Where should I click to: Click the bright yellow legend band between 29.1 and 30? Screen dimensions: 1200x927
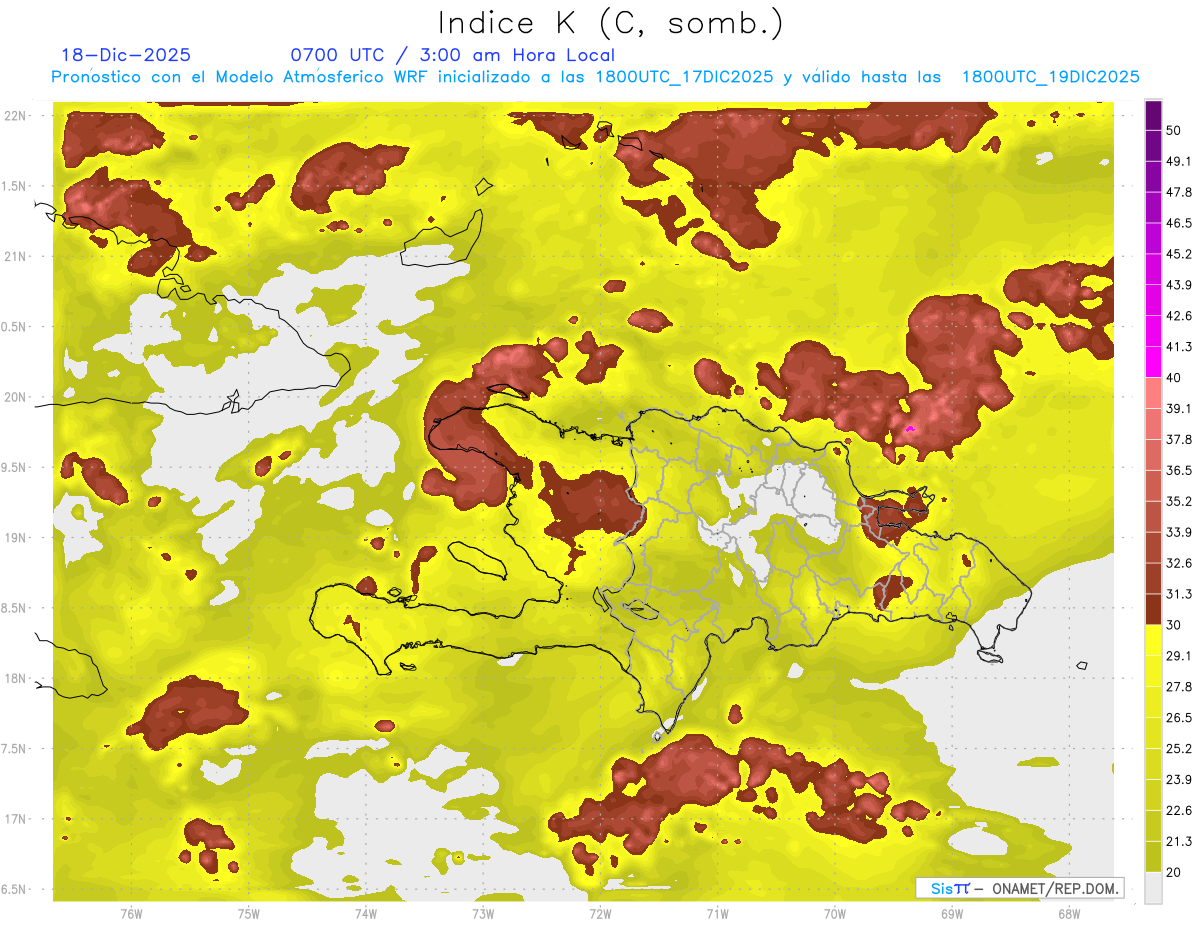click(1154, 640)
